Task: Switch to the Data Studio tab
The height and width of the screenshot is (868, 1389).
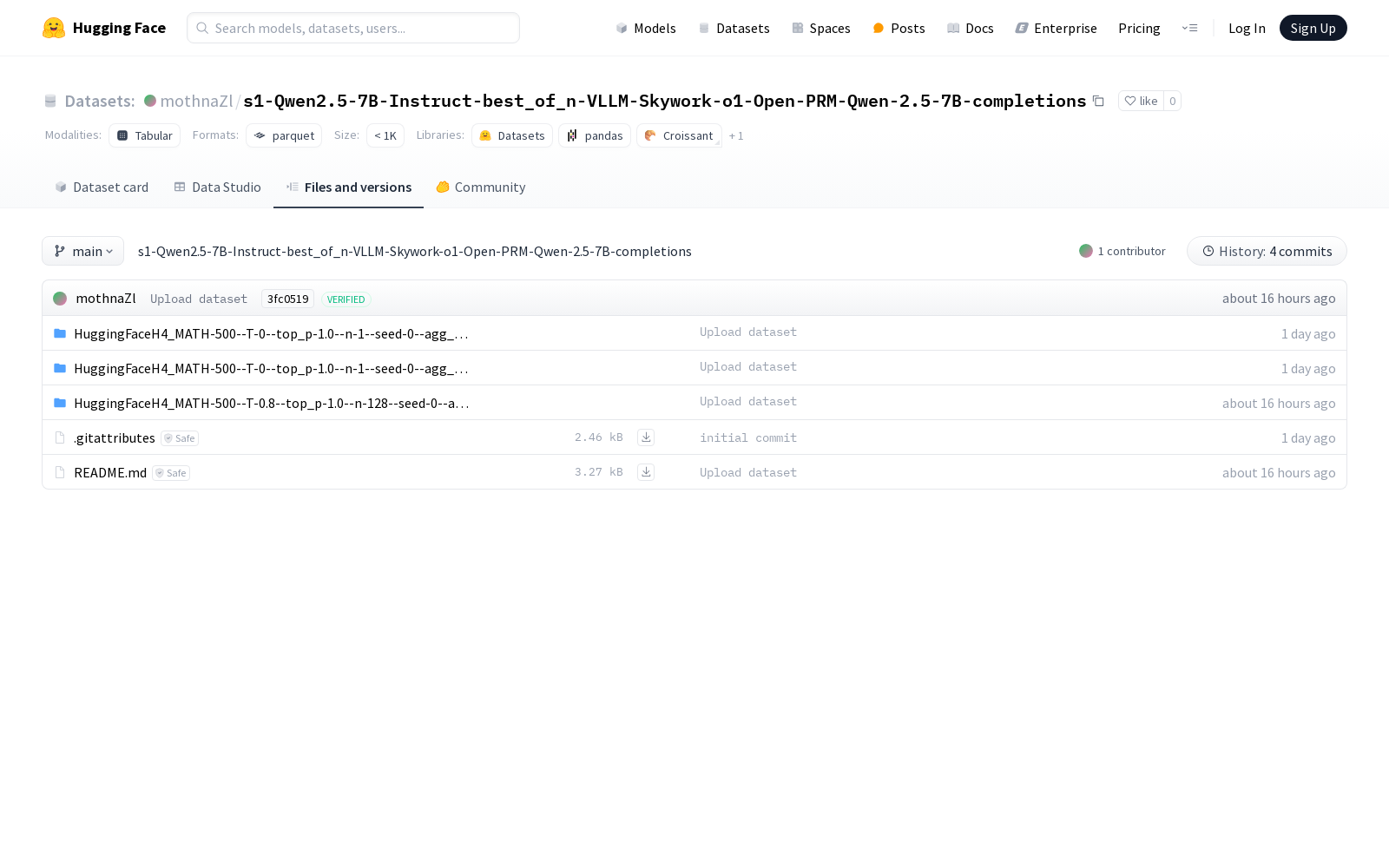Action: [x=217, y=187]
